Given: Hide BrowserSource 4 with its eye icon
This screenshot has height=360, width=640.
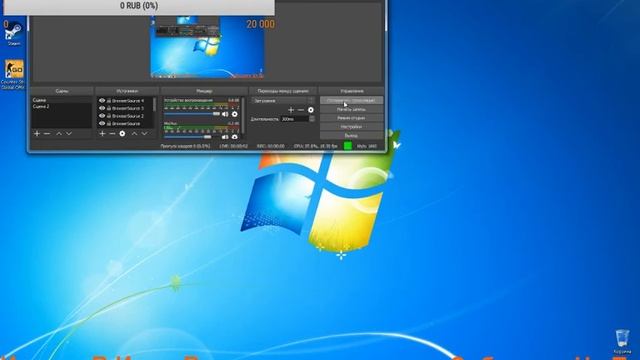Looking at the screenshot, I should tap(102, 100).
